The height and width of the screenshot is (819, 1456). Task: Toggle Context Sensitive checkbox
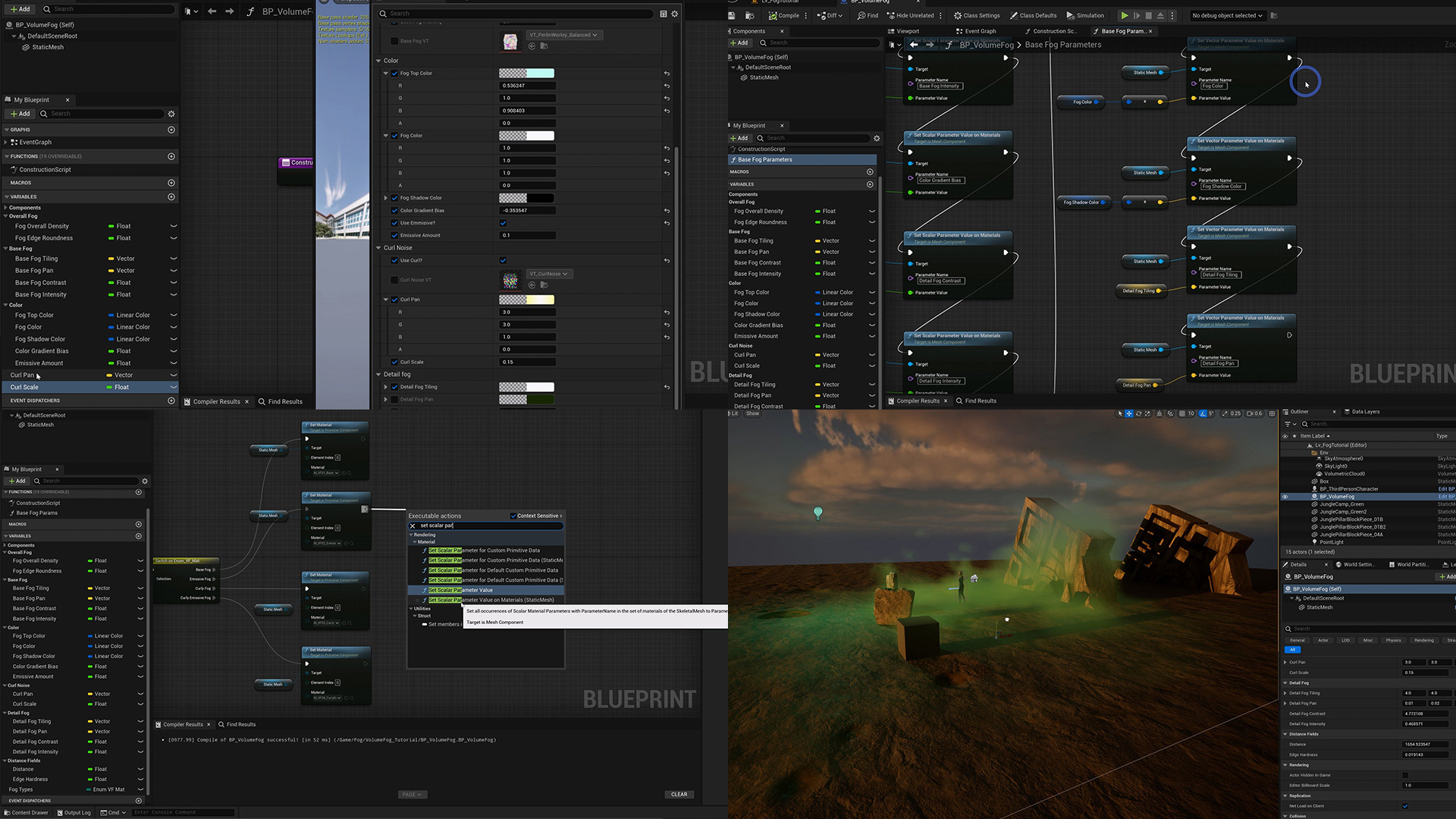click(513, 516)
